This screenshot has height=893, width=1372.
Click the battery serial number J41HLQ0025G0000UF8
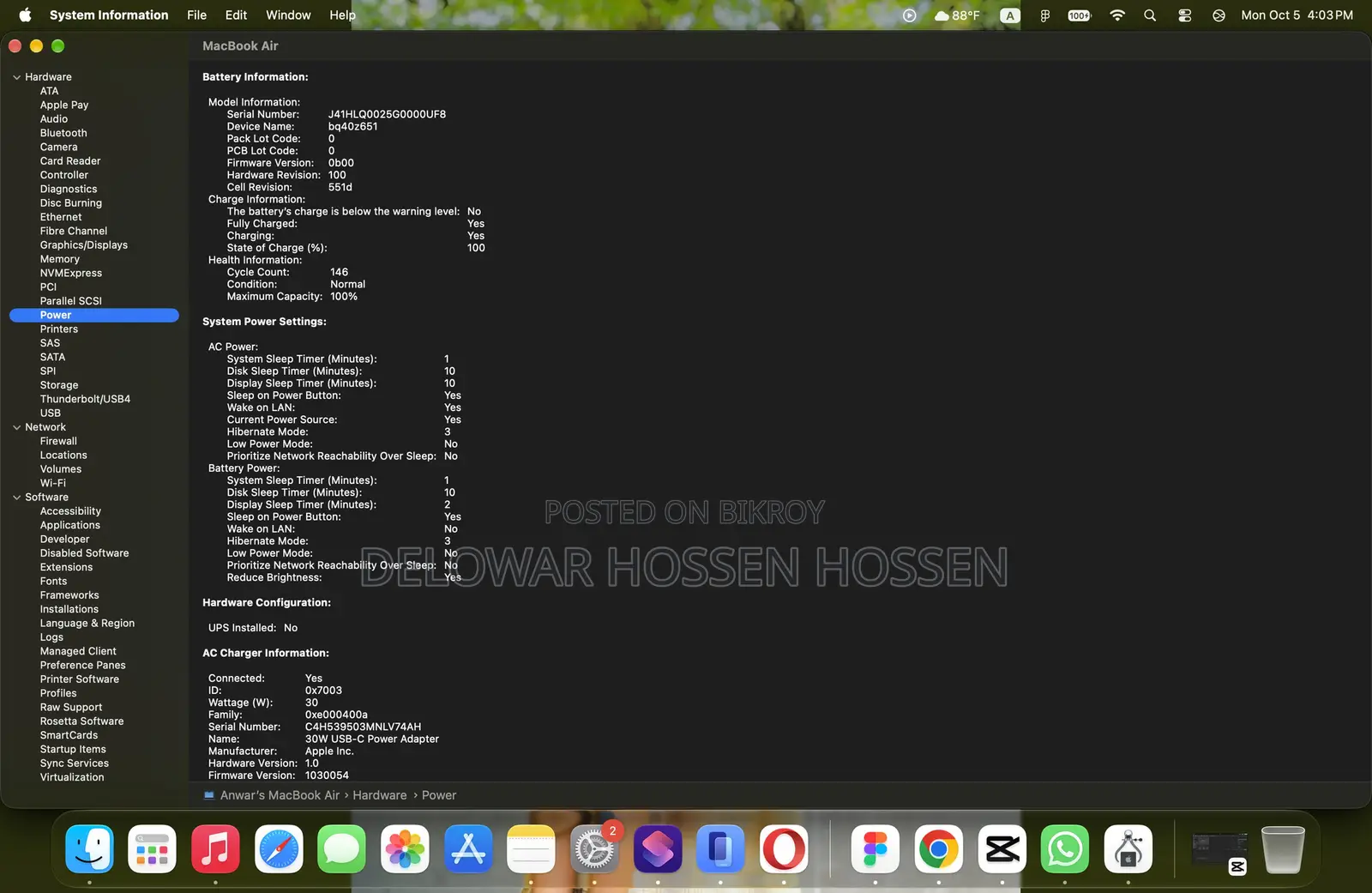[387, 114]
